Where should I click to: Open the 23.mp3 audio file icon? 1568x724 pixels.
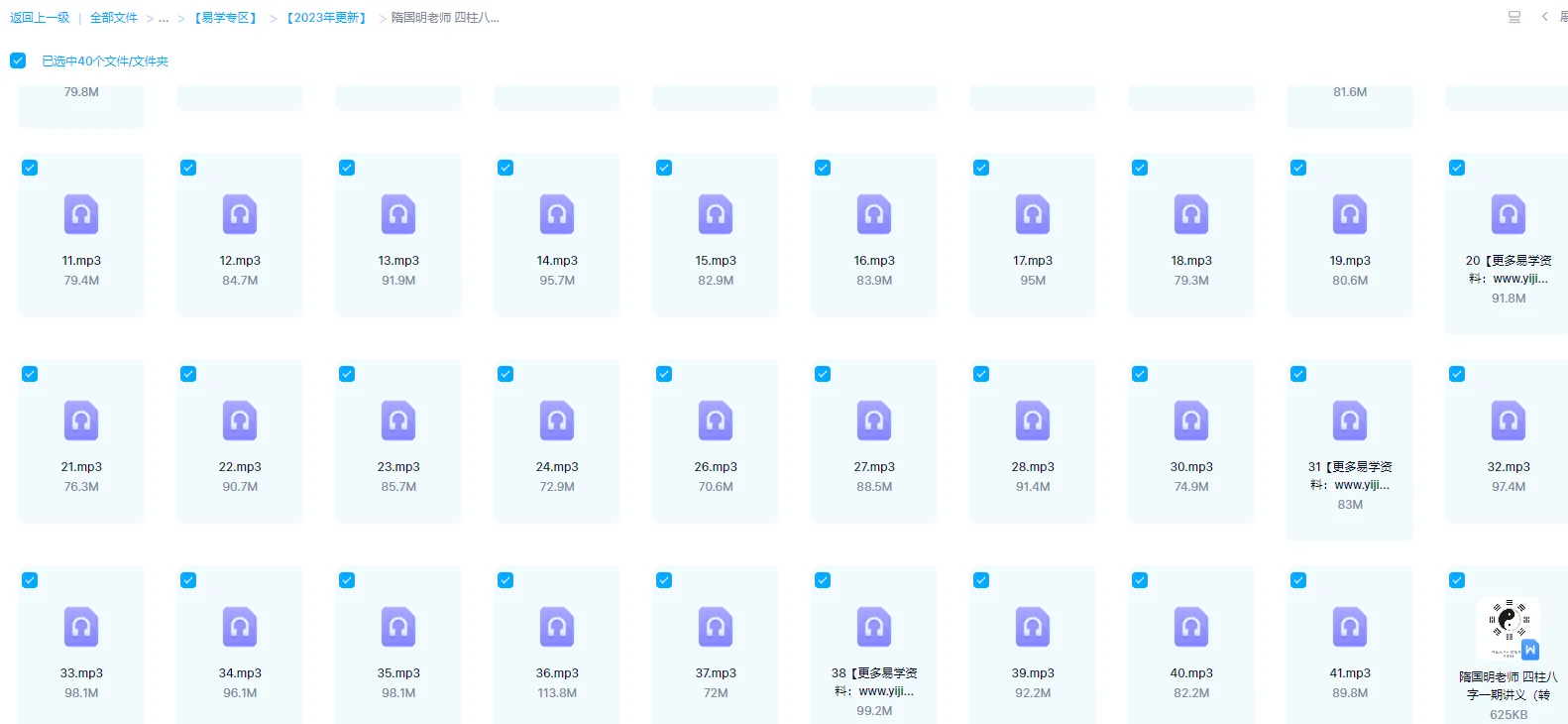(398, 421)
